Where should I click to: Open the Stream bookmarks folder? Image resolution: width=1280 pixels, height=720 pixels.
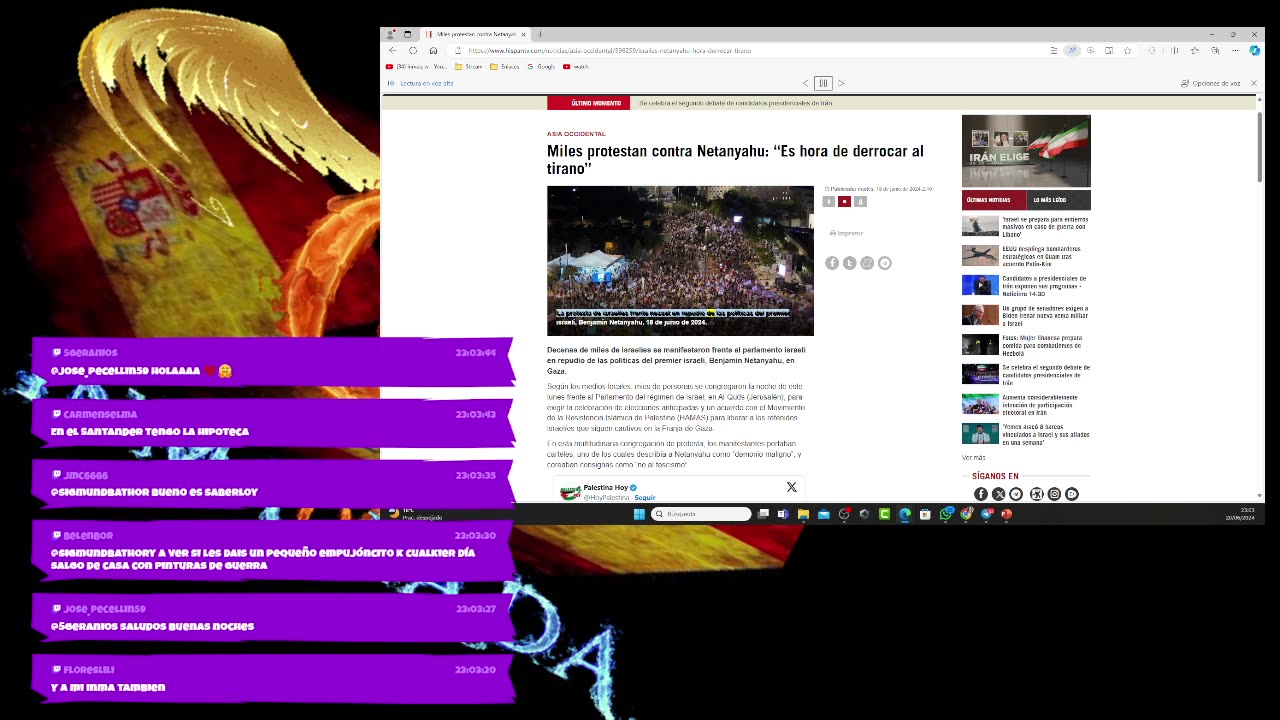pyautogui.click(x=468, y=67)
